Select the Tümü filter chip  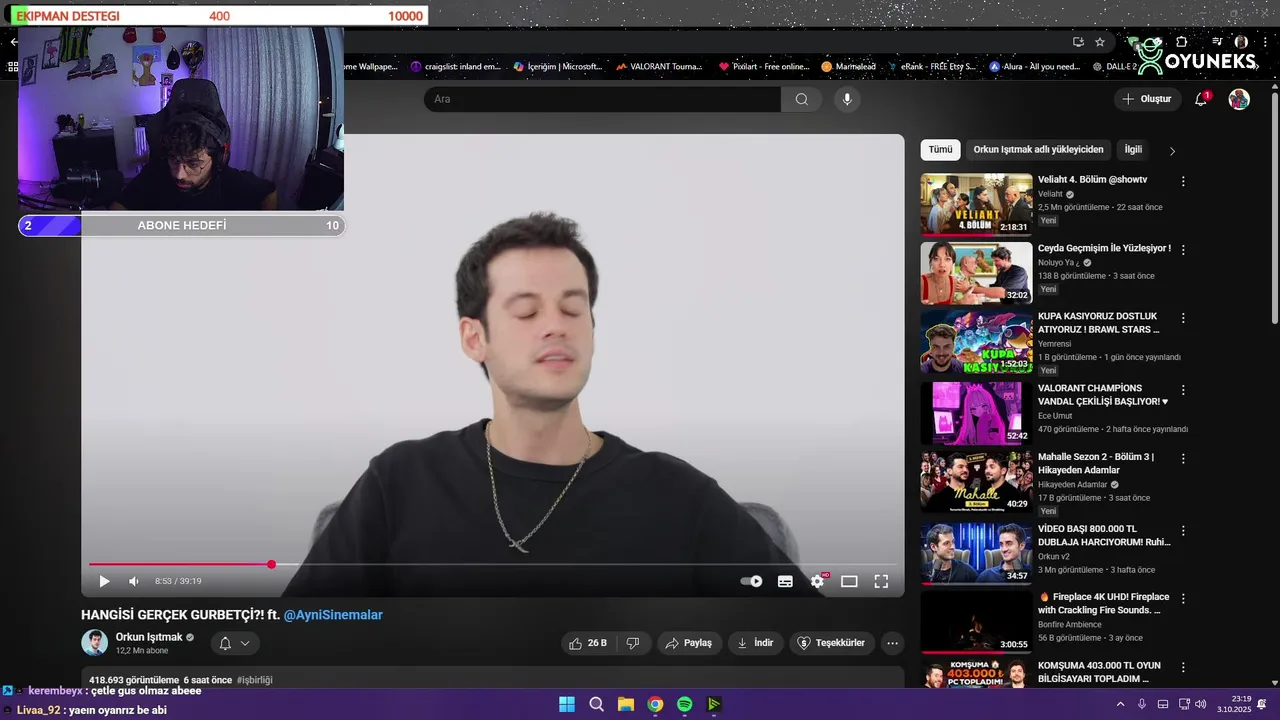[x=940, y=150]
